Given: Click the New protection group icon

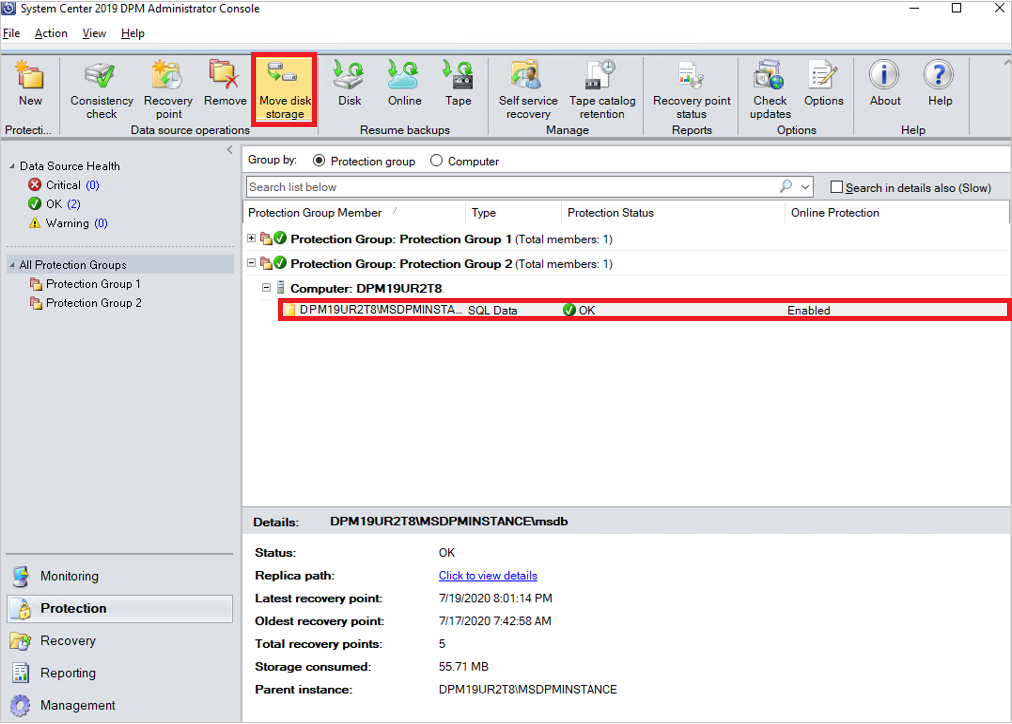Looking at the screenshot, I should click(x=30, y=83).
